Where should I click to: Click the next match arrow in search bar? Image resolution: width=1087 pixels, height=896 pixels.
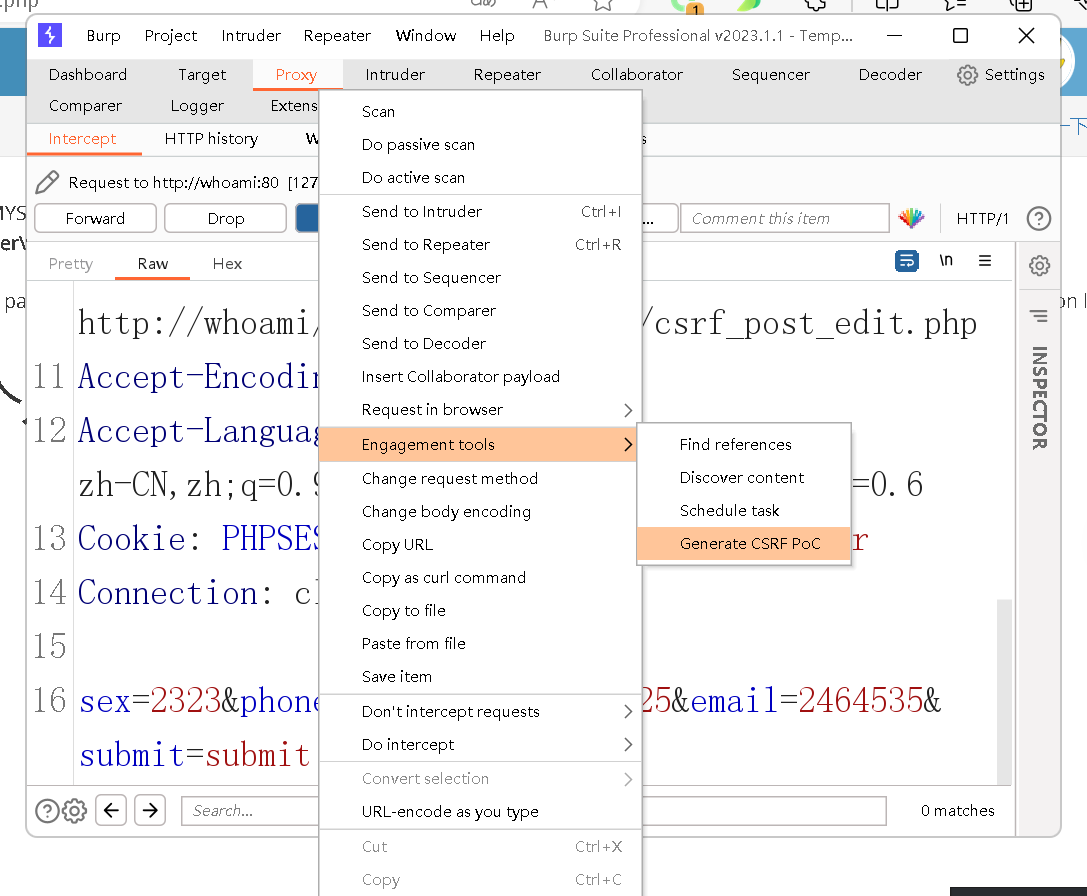[x=149, y=811]
